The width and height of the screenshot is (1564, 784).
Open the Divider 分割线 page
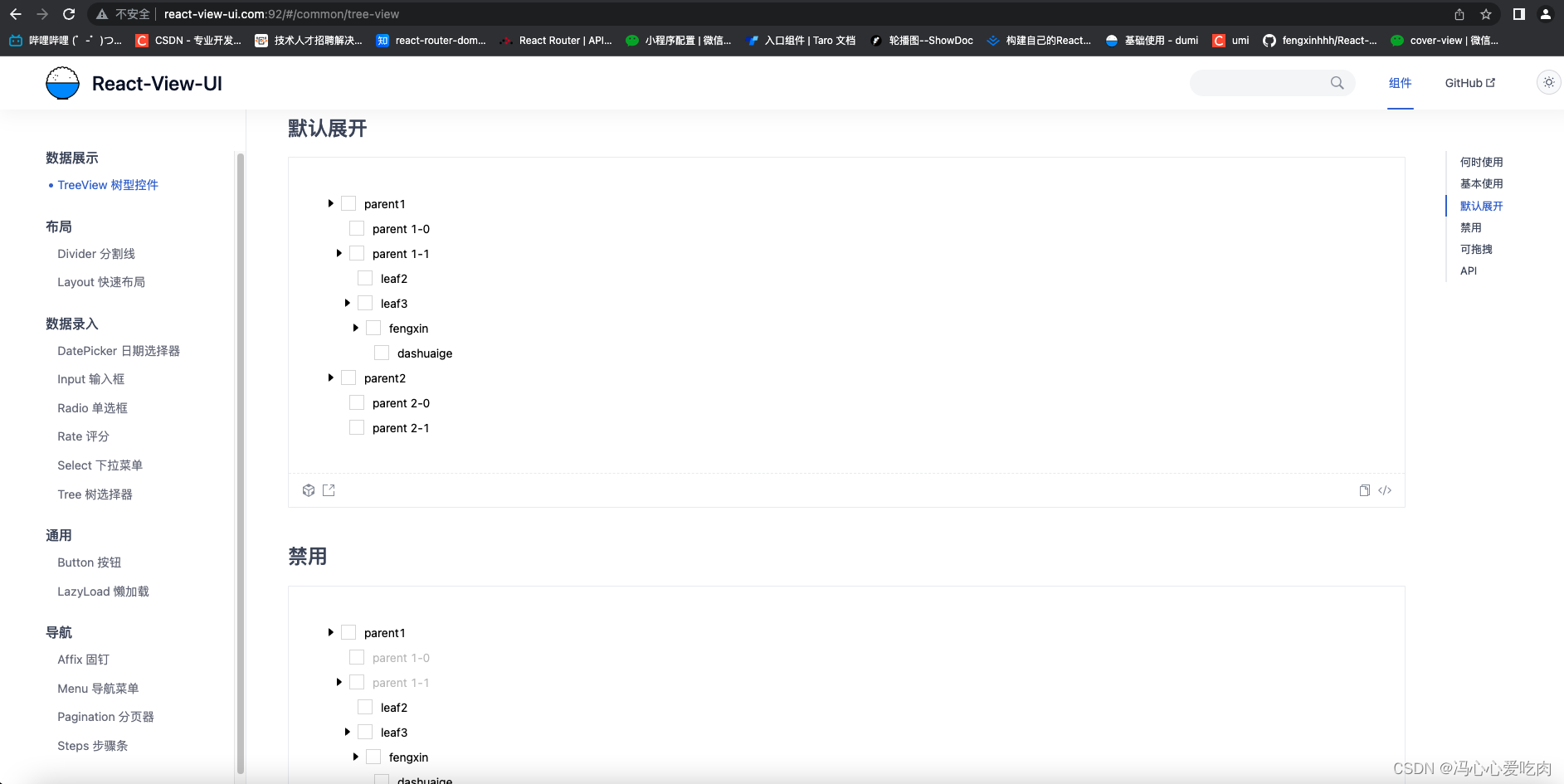[96, 254]
